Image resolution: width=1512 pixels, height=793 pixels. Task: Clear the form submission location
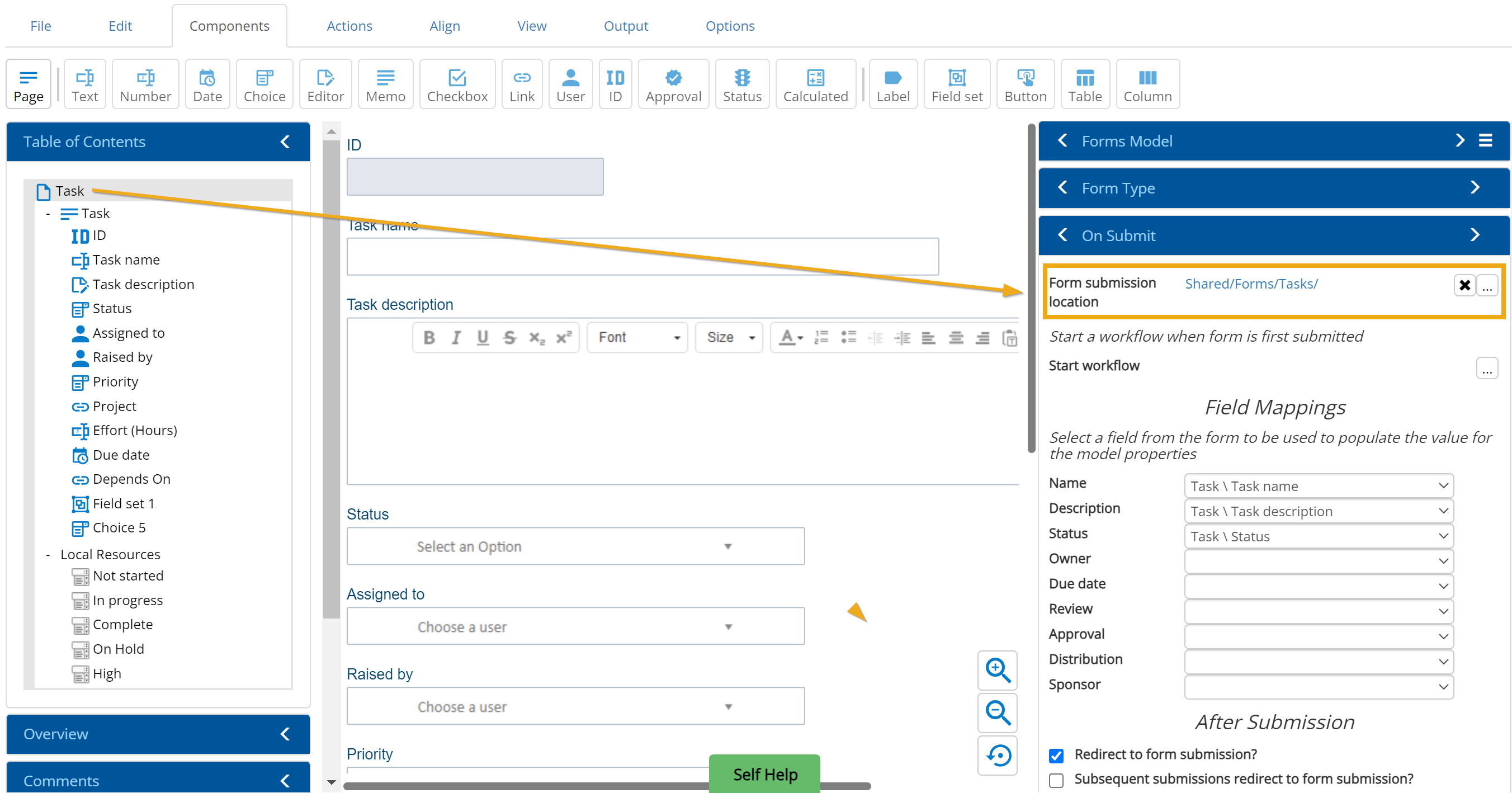1464,285
